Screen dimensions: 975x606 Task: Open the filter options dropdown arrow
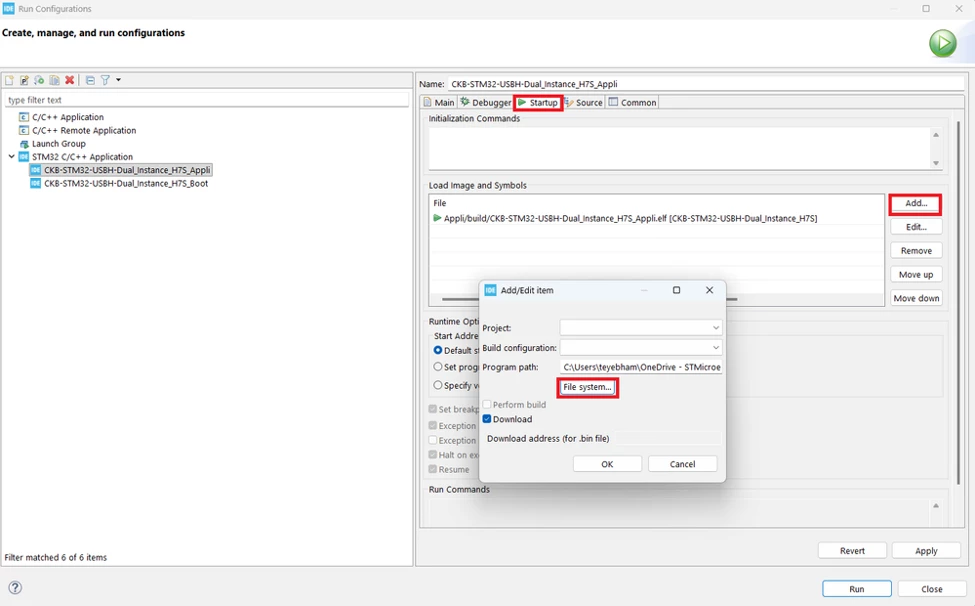point(118,80)
